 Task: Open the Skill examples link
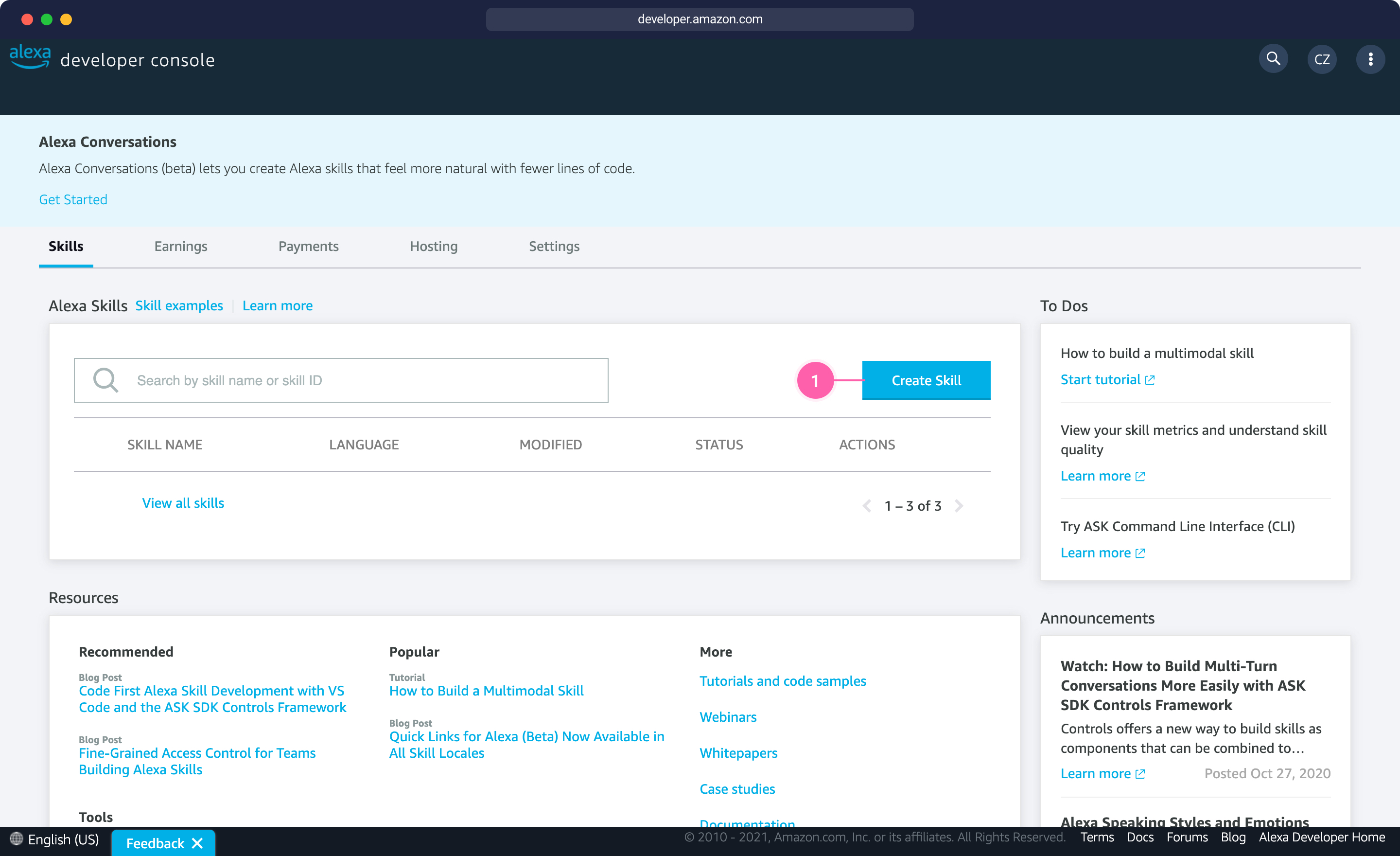(x=179, y=306)
